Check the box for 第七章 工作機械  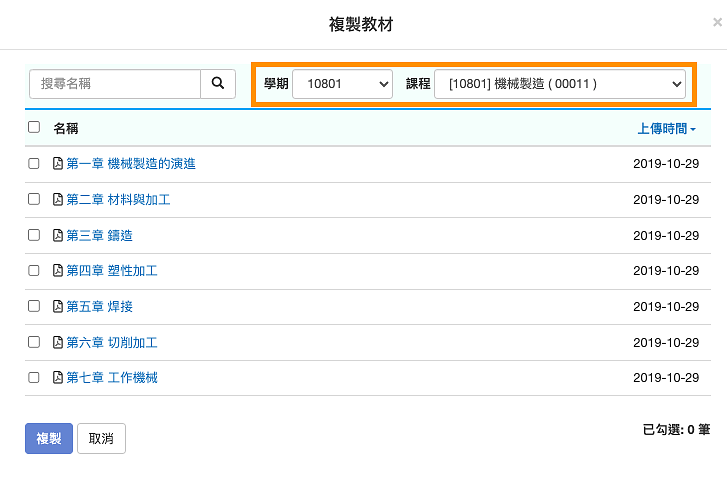click(34, 377)
